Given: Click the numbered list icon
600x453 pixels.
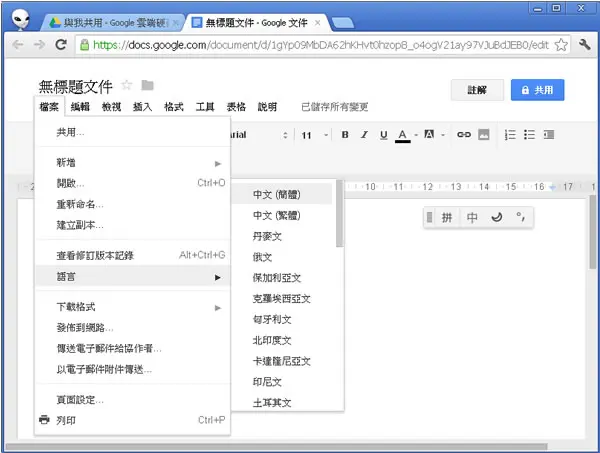Looking at the screenshot, I should coord(510,135).
